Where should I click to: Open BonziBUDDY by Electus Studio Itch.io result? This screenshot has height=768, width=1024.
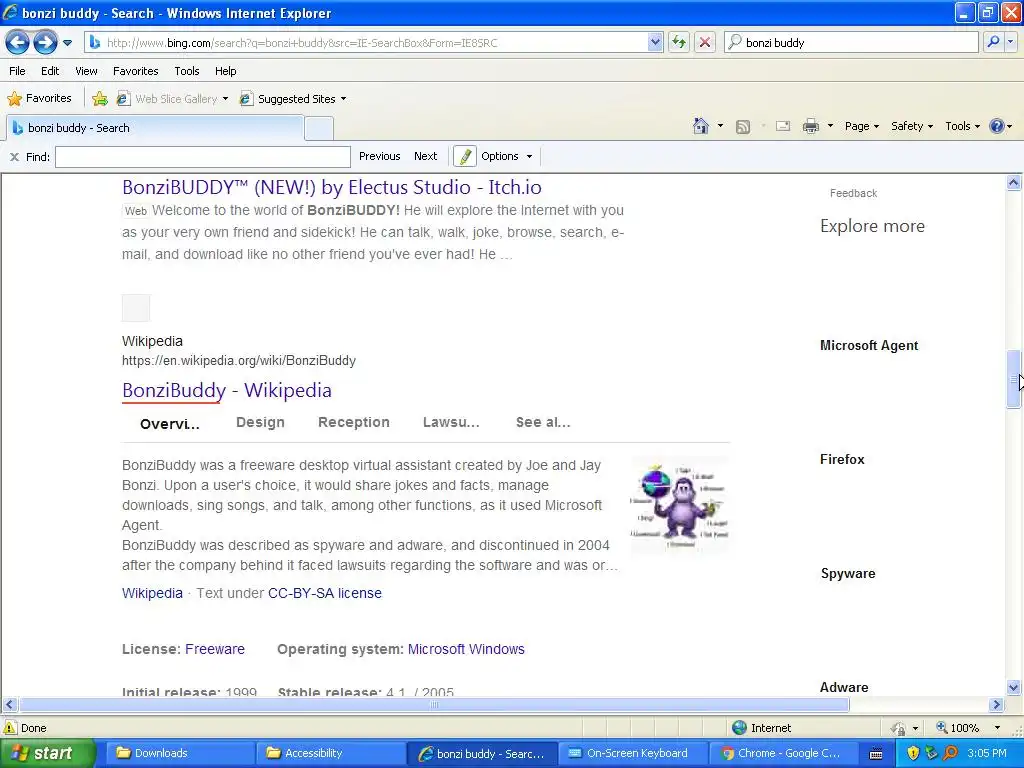pos(332,187)
